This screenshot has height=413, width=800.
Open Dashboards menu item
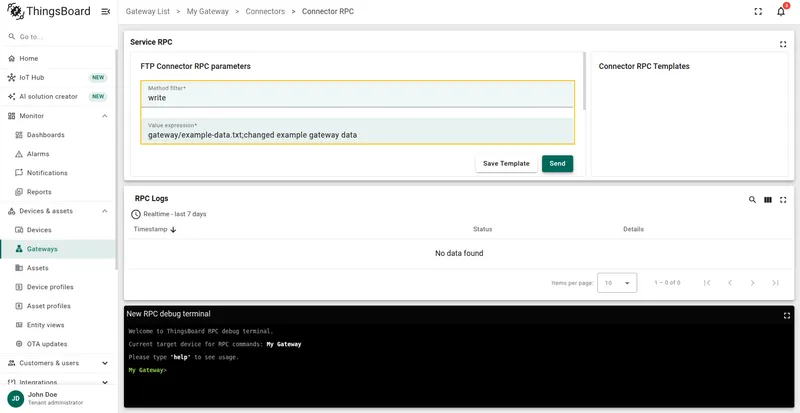(x=59, y=135)
